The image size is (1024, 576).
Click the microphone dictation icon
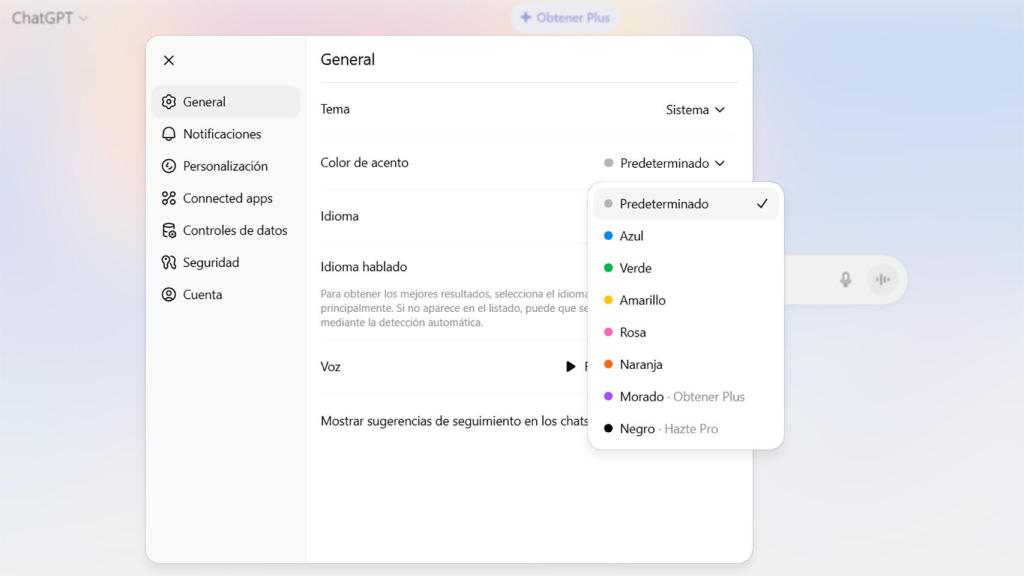pos(846,280)
